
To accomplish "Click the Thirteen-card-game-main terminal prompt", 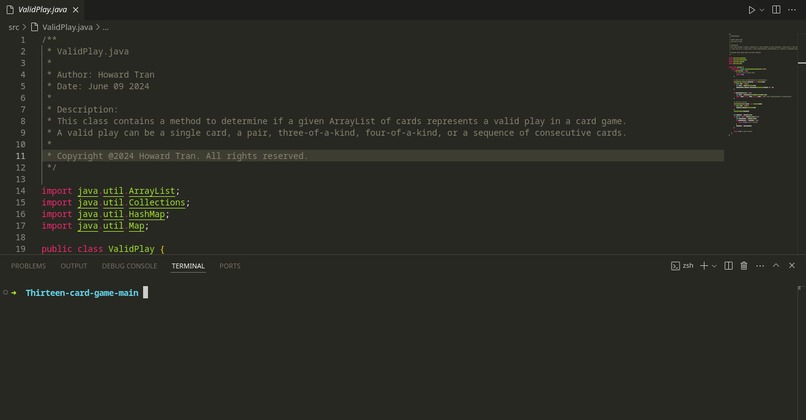I will [82, 293].
